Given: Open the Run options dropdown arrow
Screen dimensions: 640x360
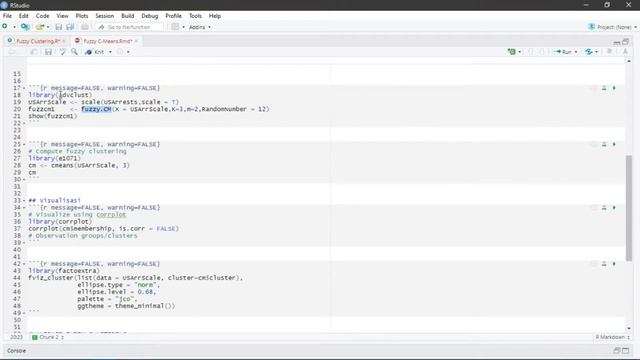Looking at the screenshot, I should [576, 52].
